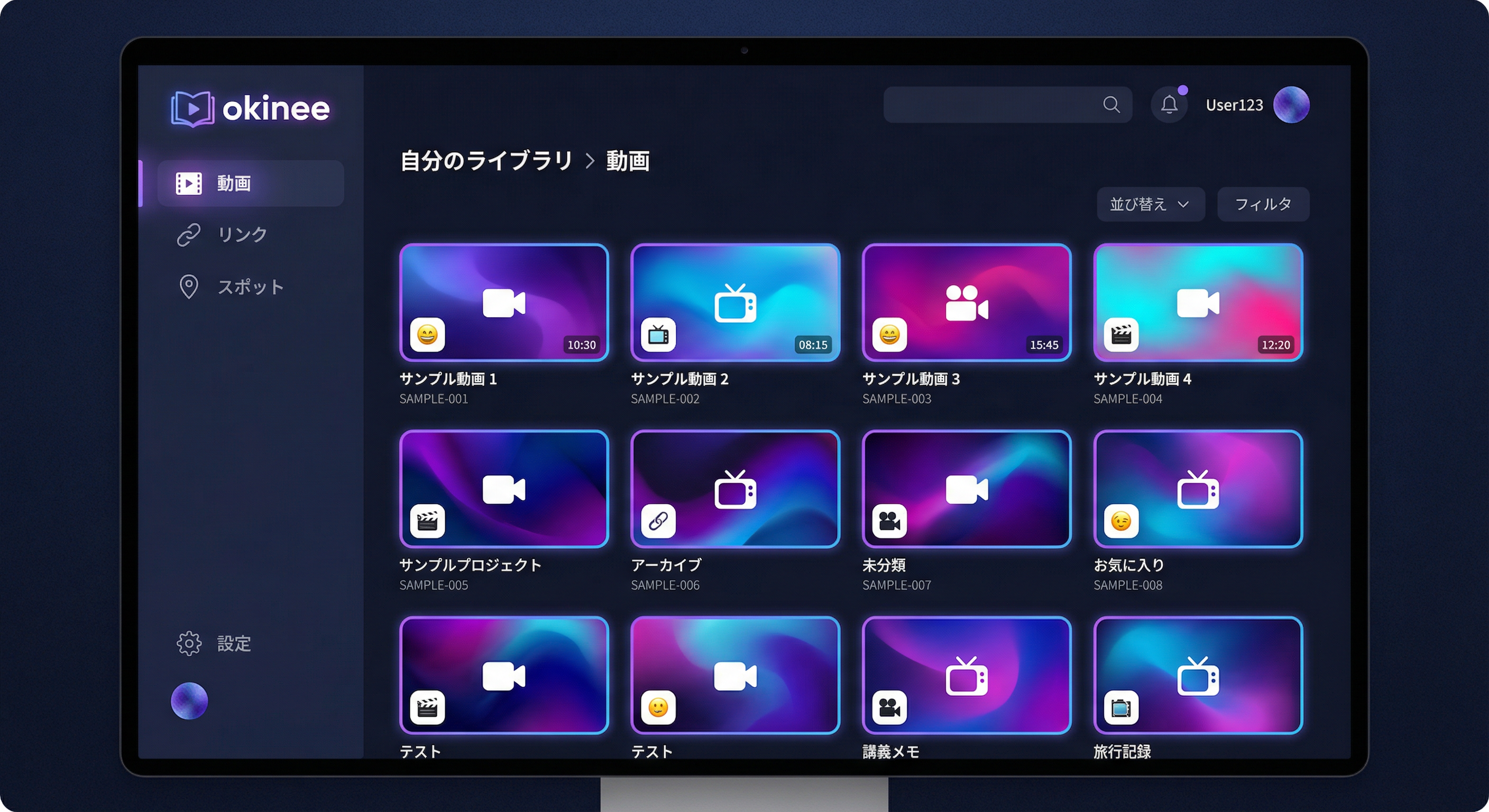Click the smiley emoji badge on サンプル動画 1
This screenshot has height=812, width=1489.
pos(428,335)
